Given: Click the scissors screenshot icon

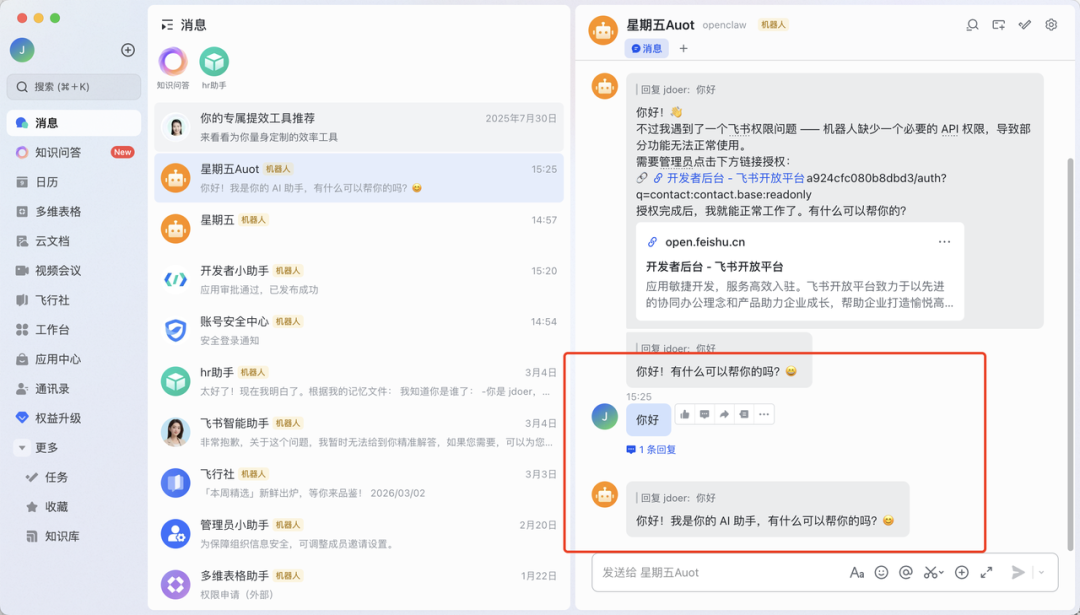Looking at the screenshot, I should click(929, 572).
